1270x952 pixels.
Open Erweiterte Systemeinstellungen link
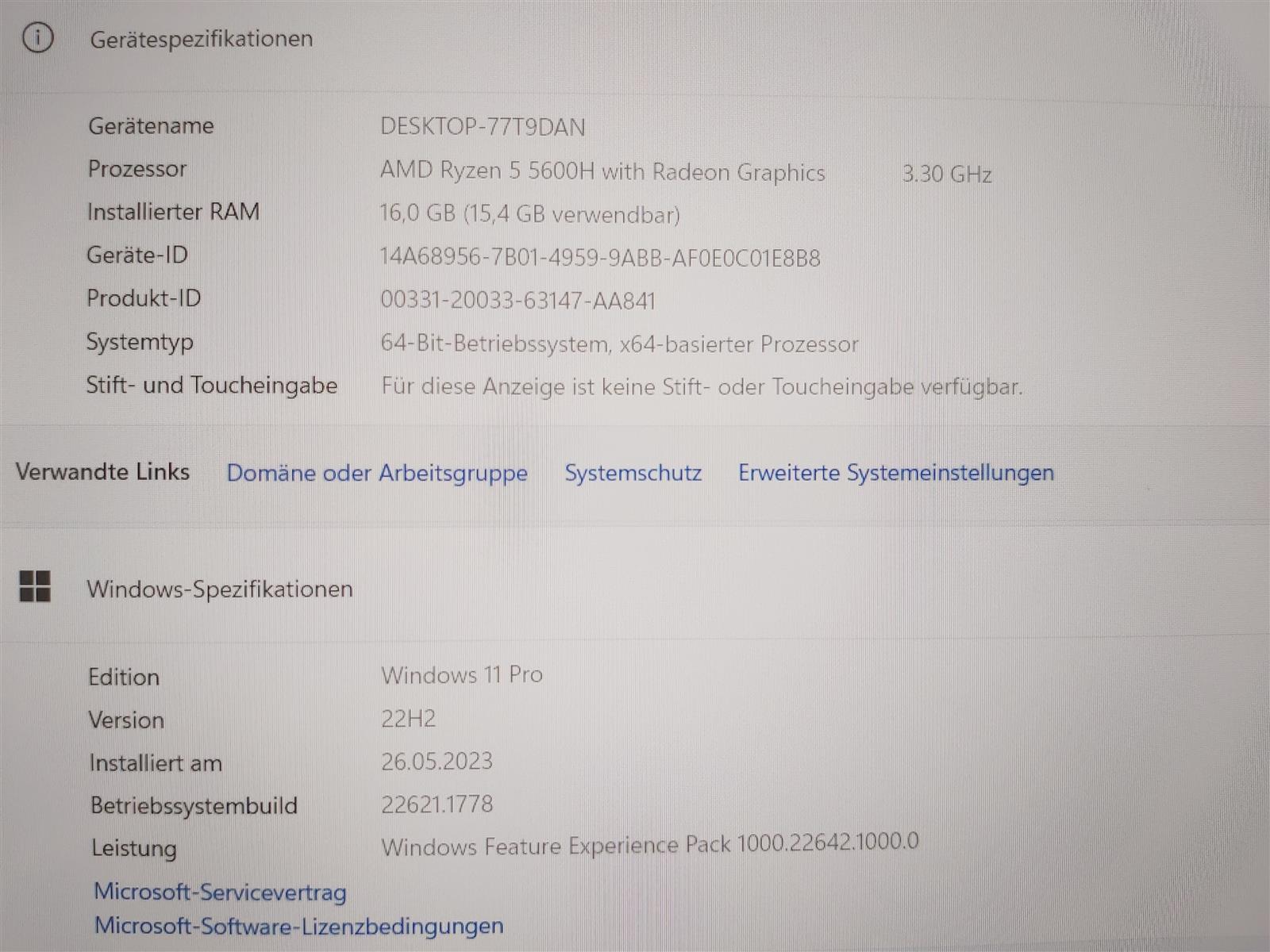(x=895, y=473)
